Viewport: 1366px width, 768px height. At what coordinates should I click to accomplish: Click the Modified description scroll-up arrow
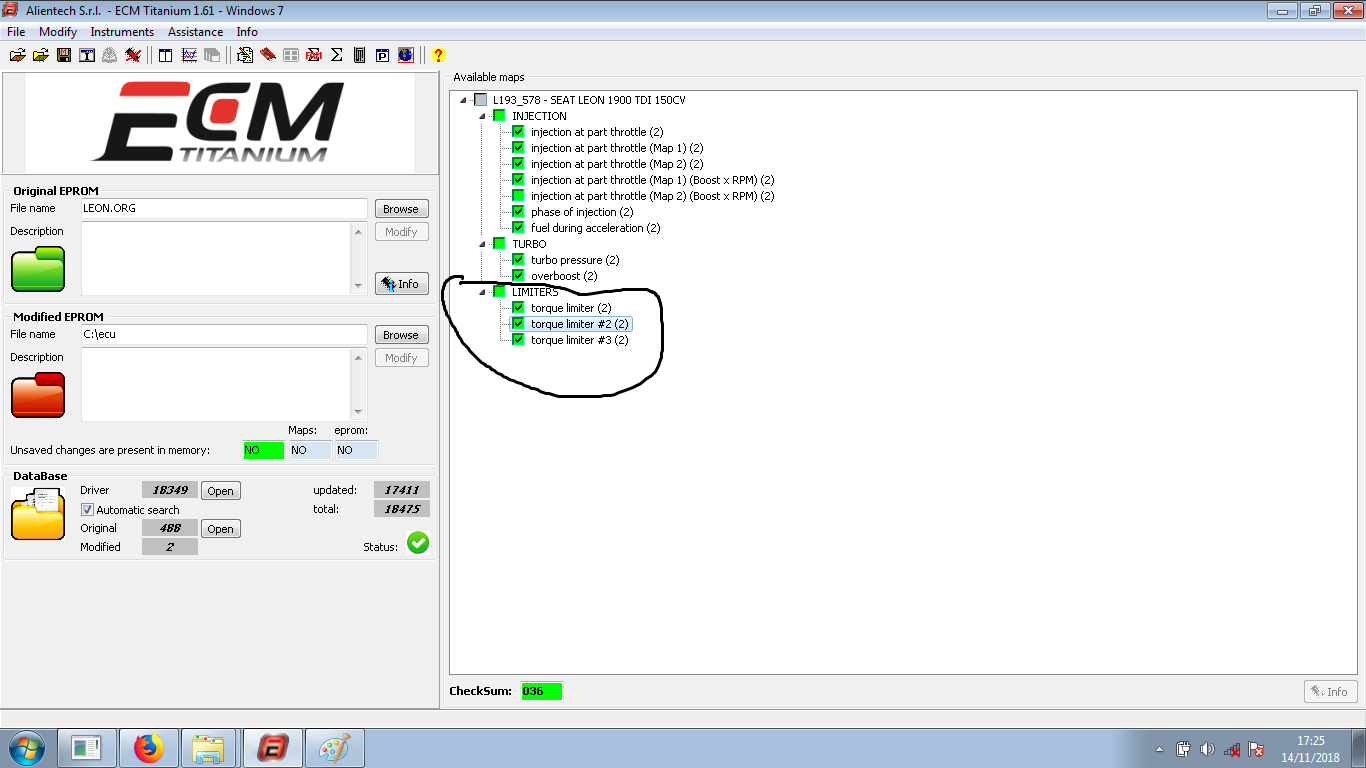point(359,357)
